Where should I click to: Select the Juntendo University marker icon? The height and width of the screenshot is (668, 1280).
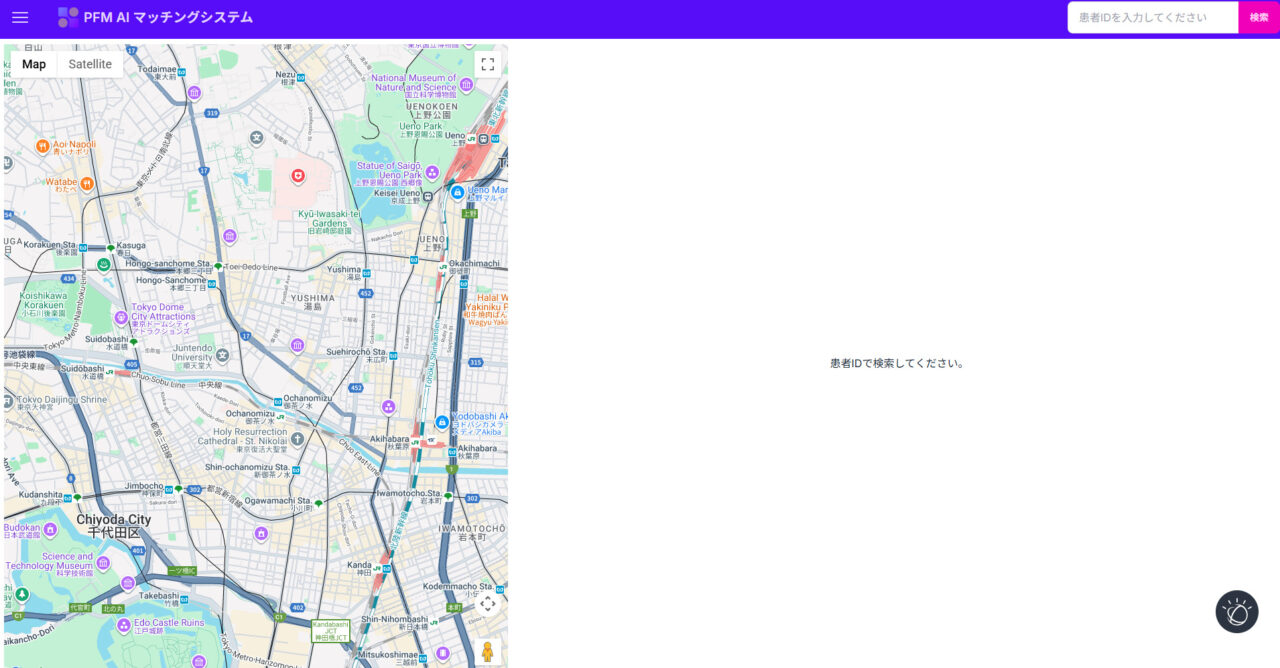[222, 355]
